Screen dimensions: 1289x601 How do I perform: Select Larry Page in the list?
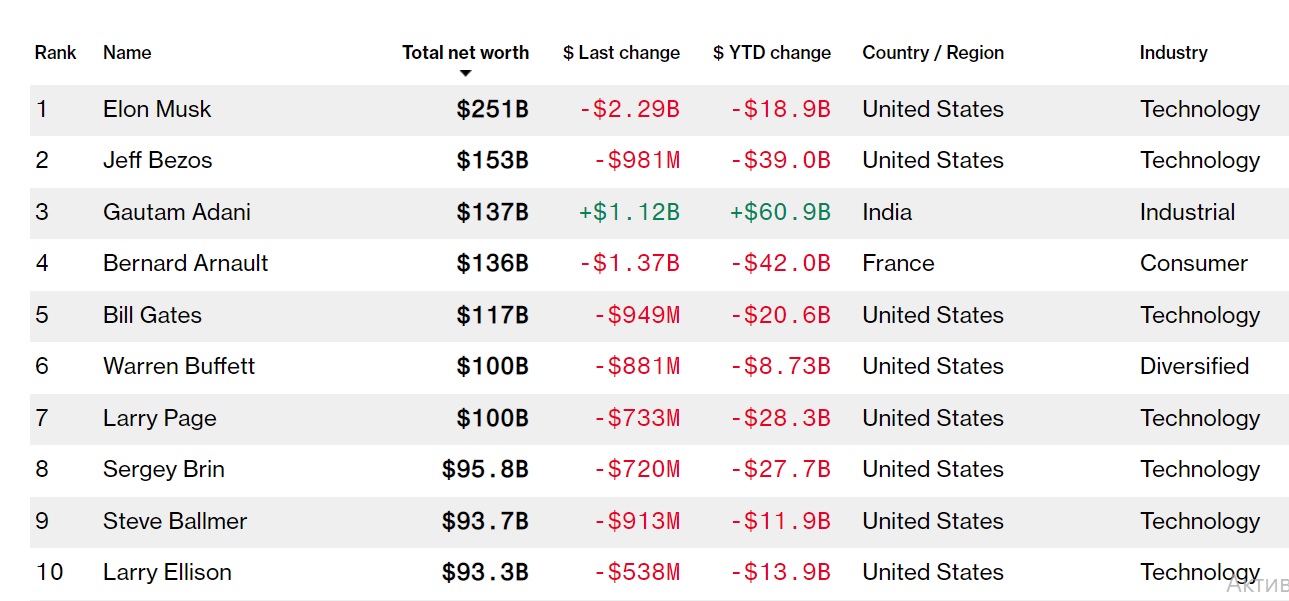pyautogui.click(x=159, y=418)
